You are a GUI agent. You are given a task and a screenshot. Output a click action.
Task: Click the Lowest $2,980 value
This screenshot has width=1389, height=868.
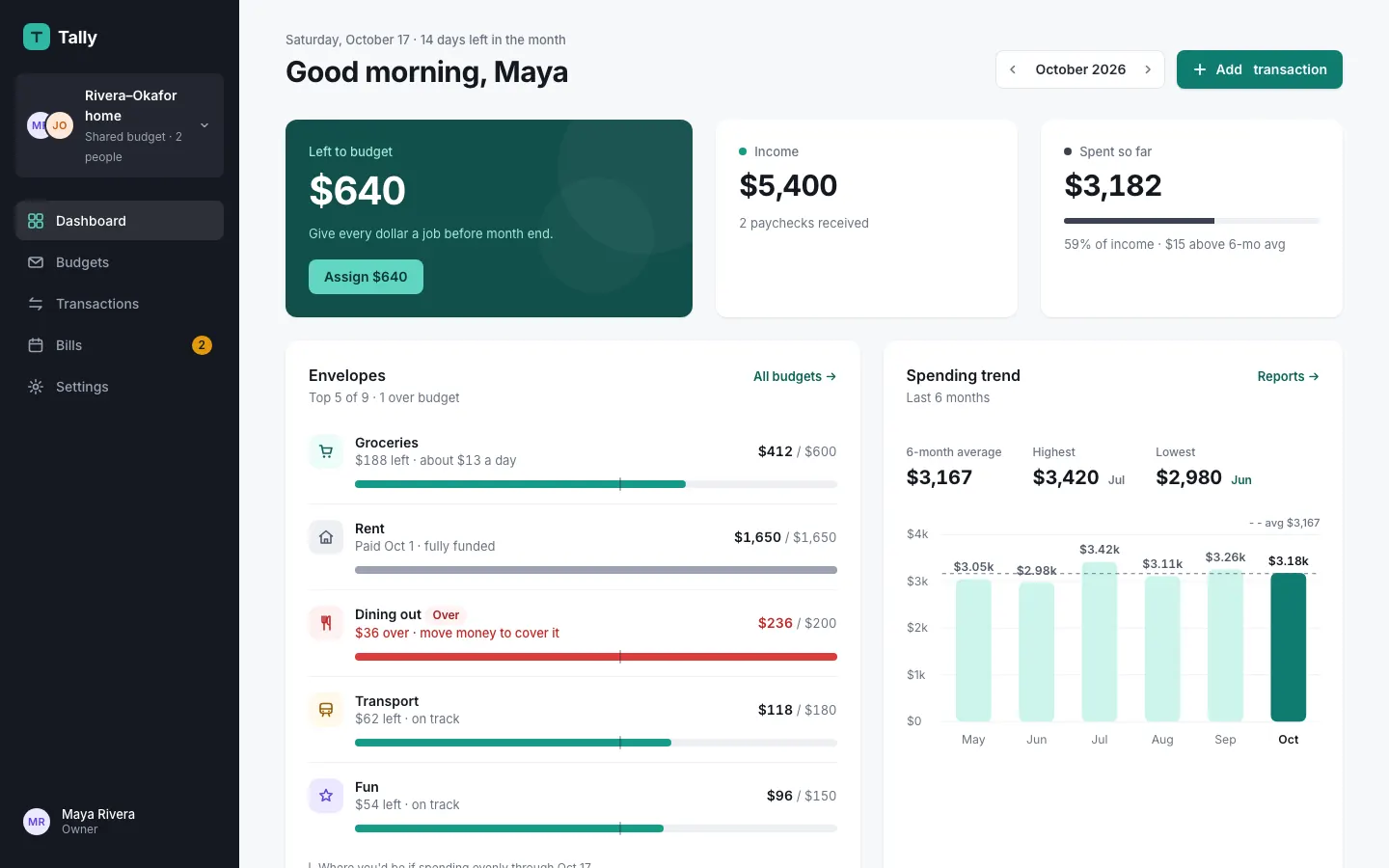pyautogui.click(x=1189, y=477)
